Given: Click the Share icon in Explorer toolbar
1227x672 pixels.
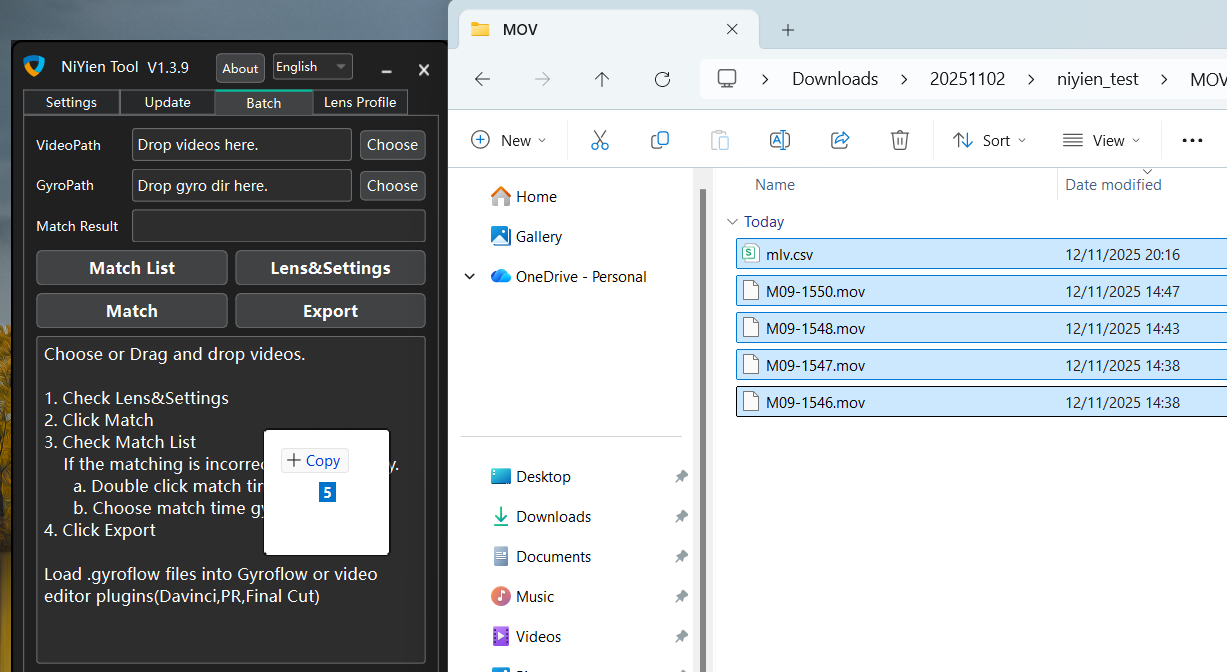Looking at the screenshot, I should 840,140.
